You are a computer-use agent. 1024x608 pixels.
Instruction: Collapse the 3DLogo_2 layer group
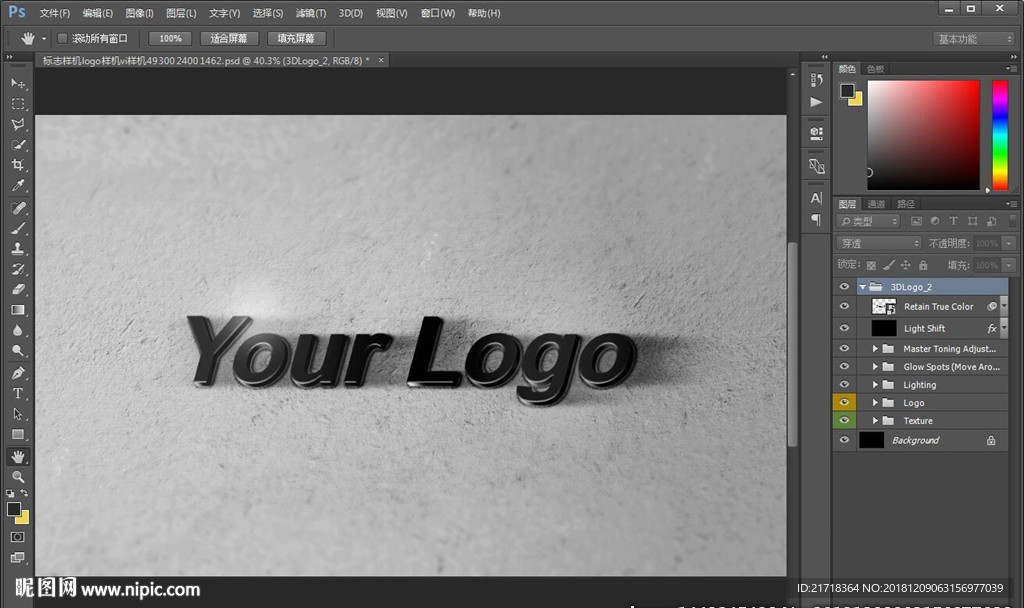(863, 287)
